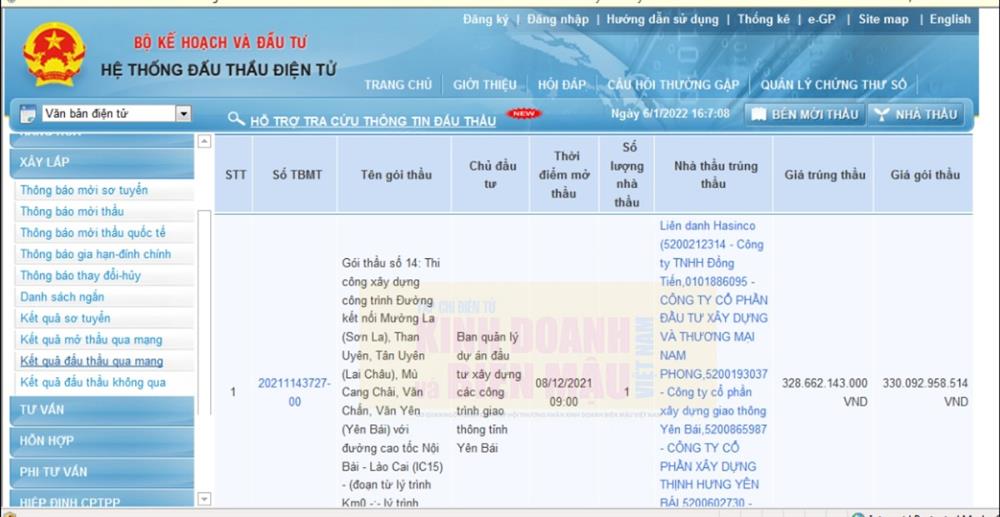Switch language to English

pos(949,19)
